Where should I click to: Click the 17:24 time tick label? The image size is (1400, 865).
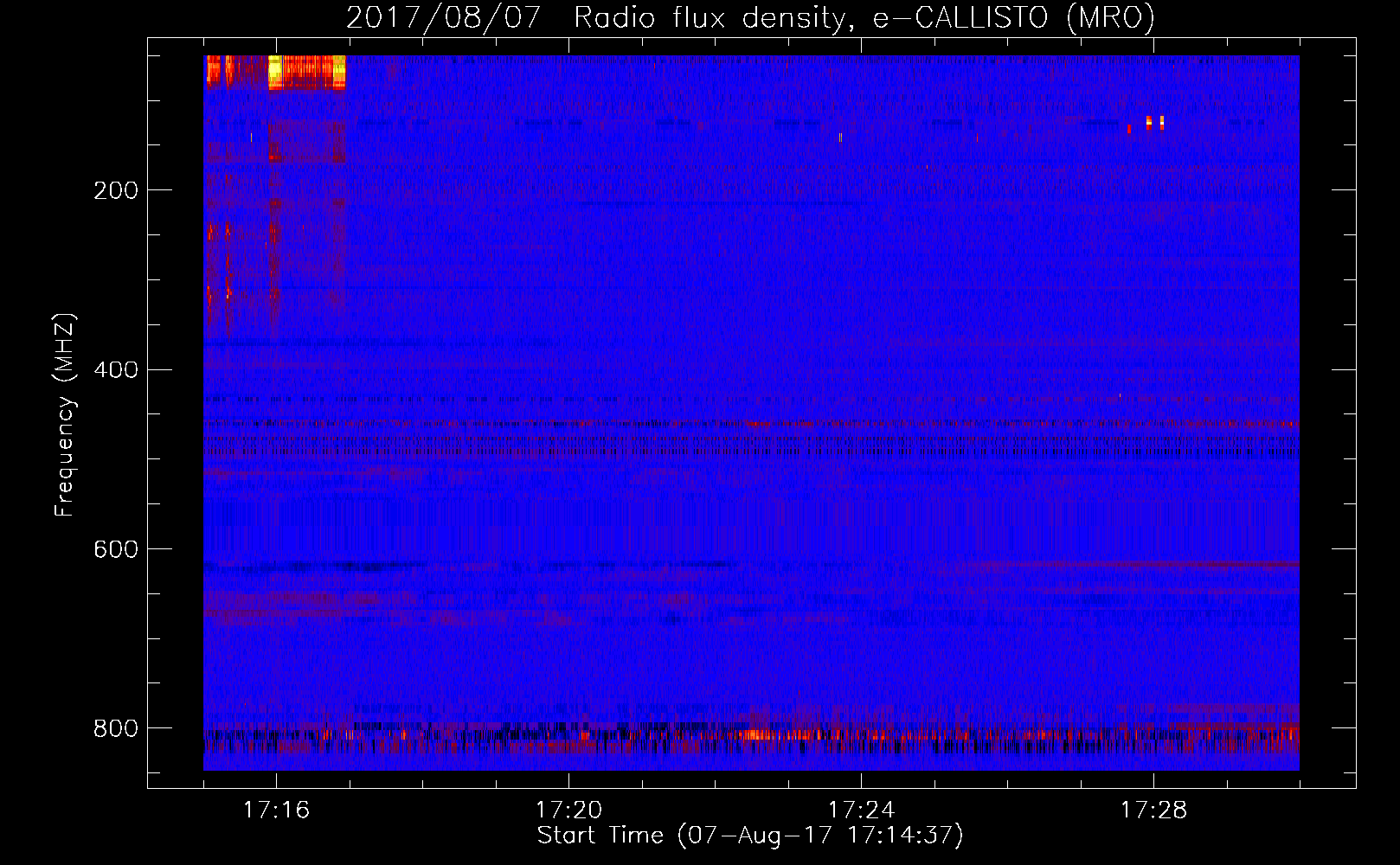click(x=861, y=811)
